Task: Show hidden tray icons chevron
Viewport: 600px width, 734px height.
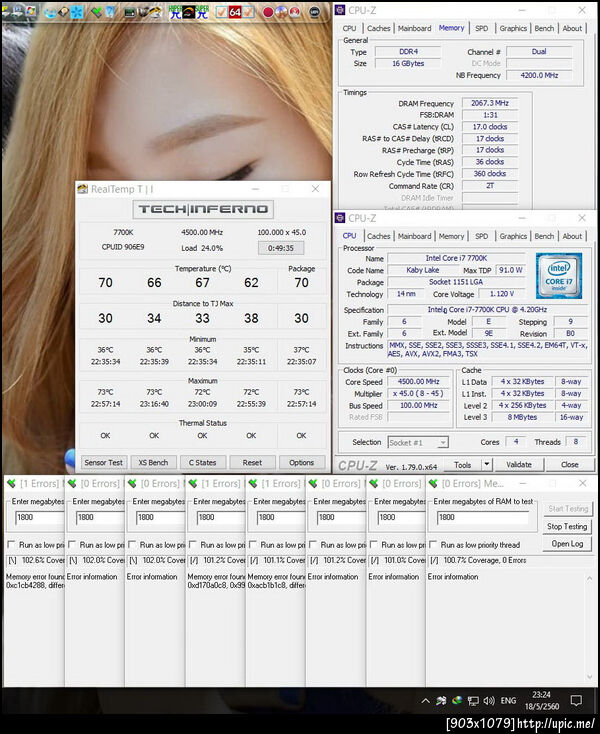Action: (x=425, y=701)
